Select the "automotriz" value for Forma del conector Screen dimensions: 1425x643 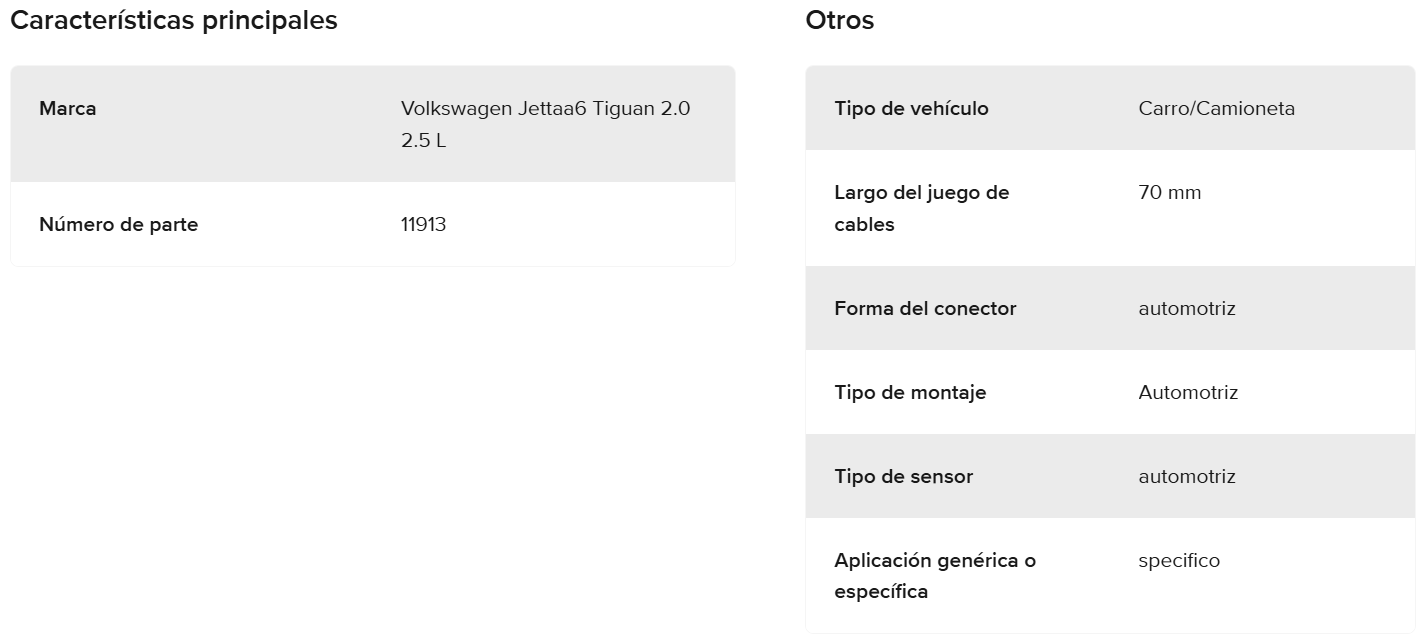tap(1186, 308)
